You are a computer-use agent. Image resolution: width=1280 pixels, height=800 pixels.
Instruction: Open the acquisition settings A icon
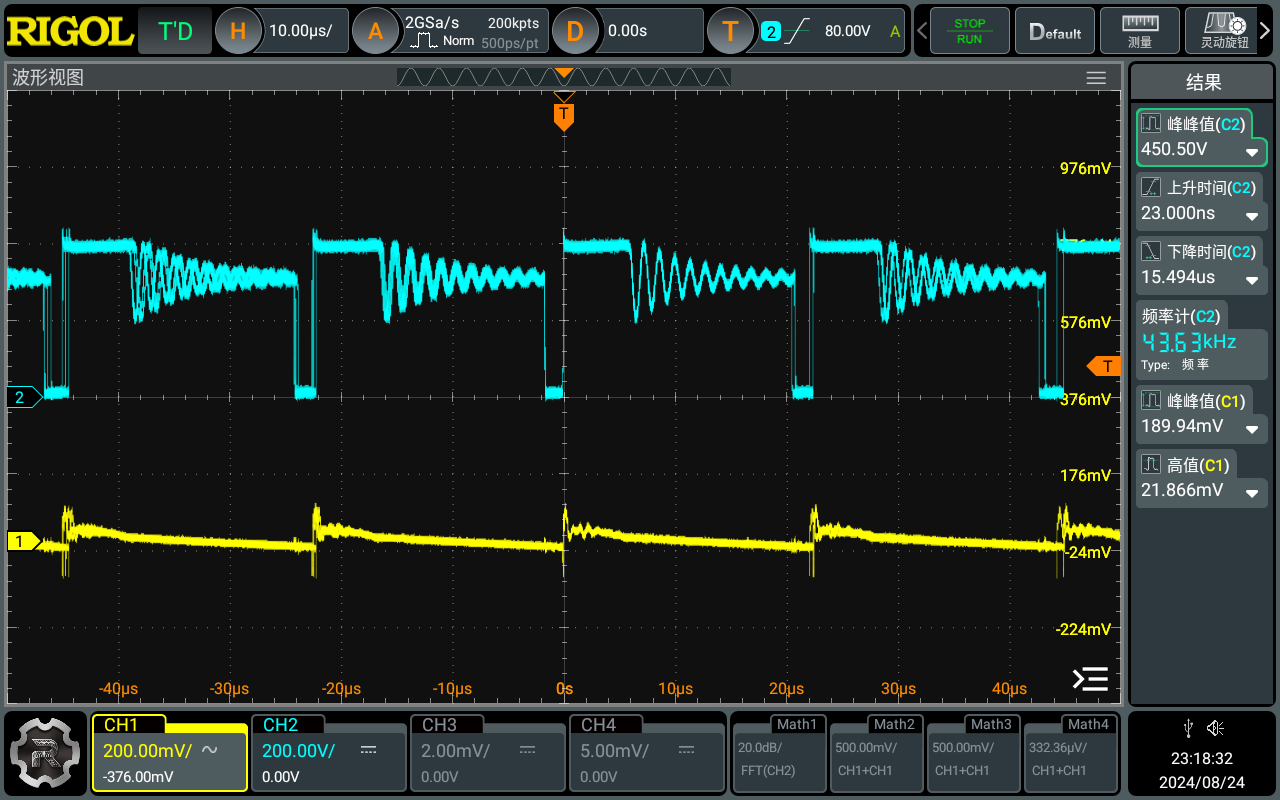point(375,31)
